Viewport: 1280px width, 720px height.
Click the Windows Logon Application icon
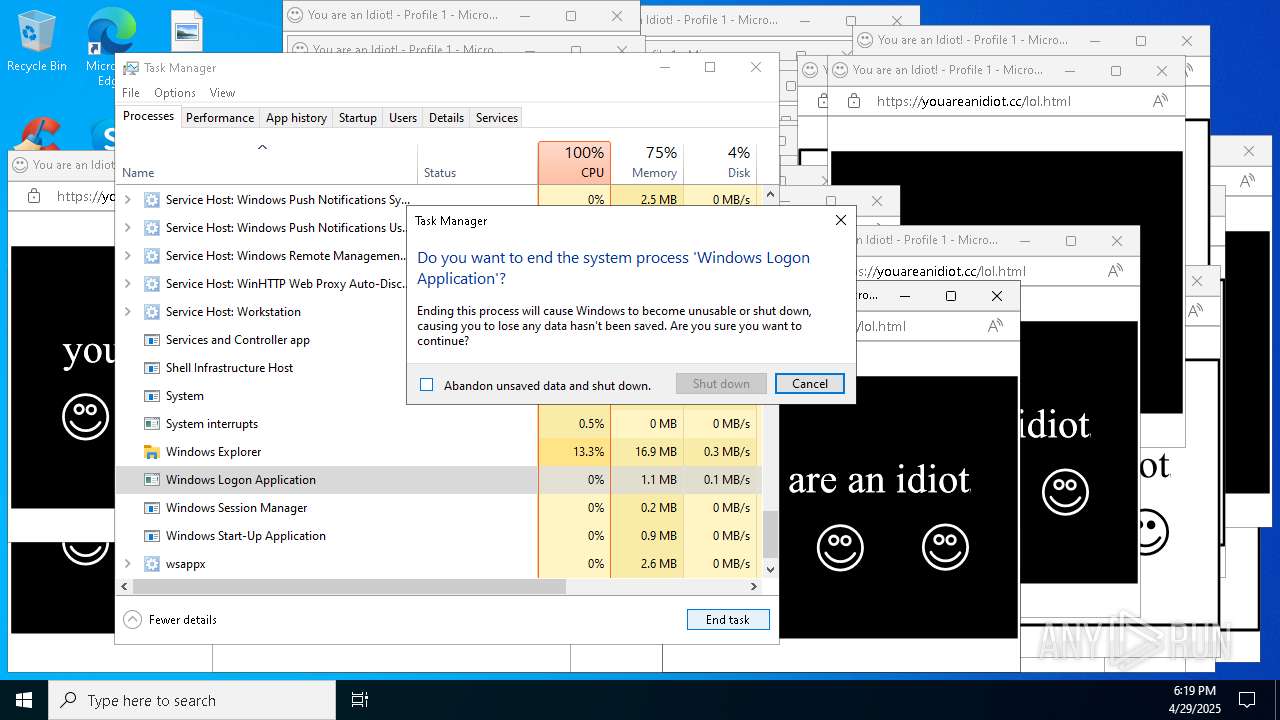click(152, 480)
